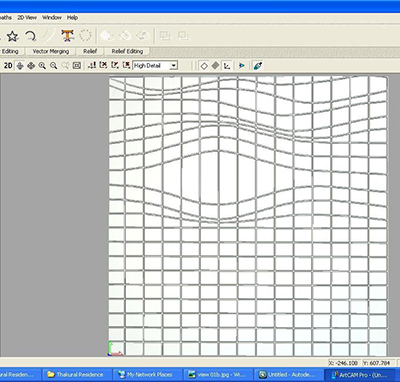Click the ArtCAM Pro taskbar button
Screen dimensions: 400x382
tap(361, 375)
